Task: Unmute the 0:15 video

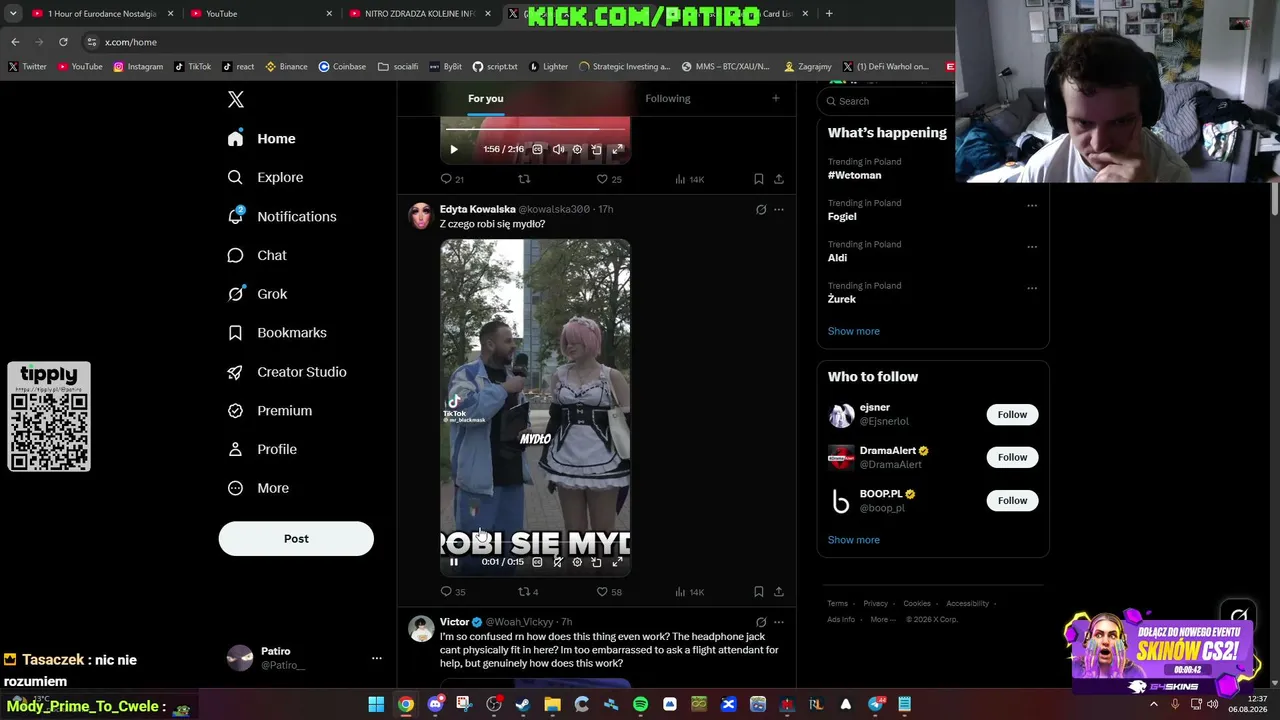Action: 558,562
